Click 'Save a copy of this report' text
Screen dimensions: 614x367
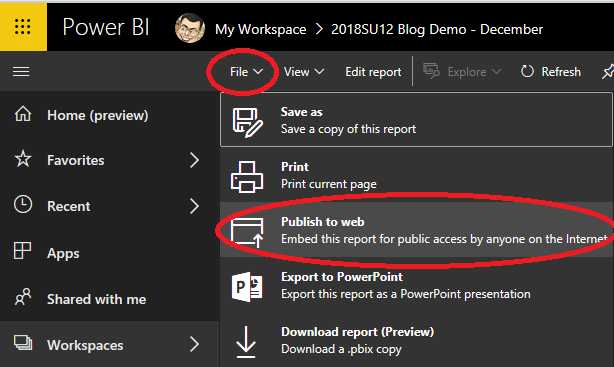348,129
